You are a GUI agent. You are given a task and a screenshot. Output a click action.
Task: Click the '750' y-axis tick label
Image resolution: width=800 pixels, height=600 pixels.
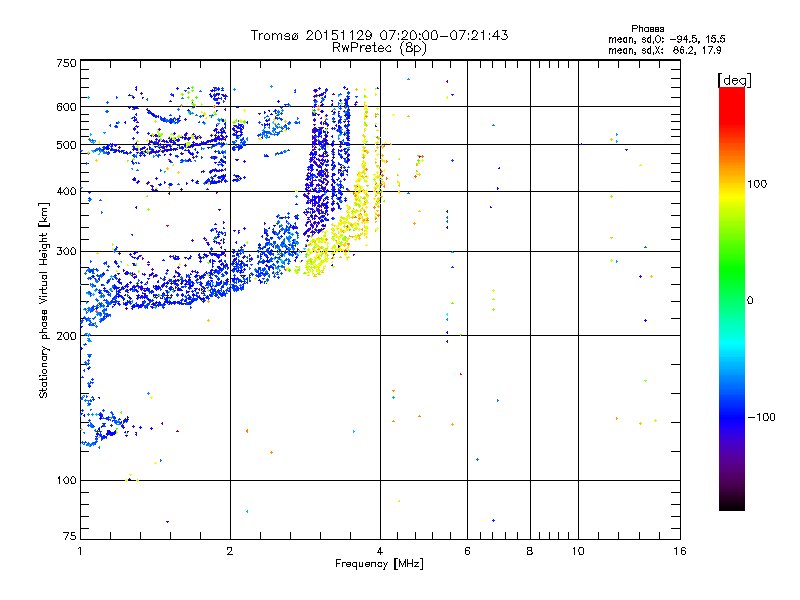tap(66, 63)
